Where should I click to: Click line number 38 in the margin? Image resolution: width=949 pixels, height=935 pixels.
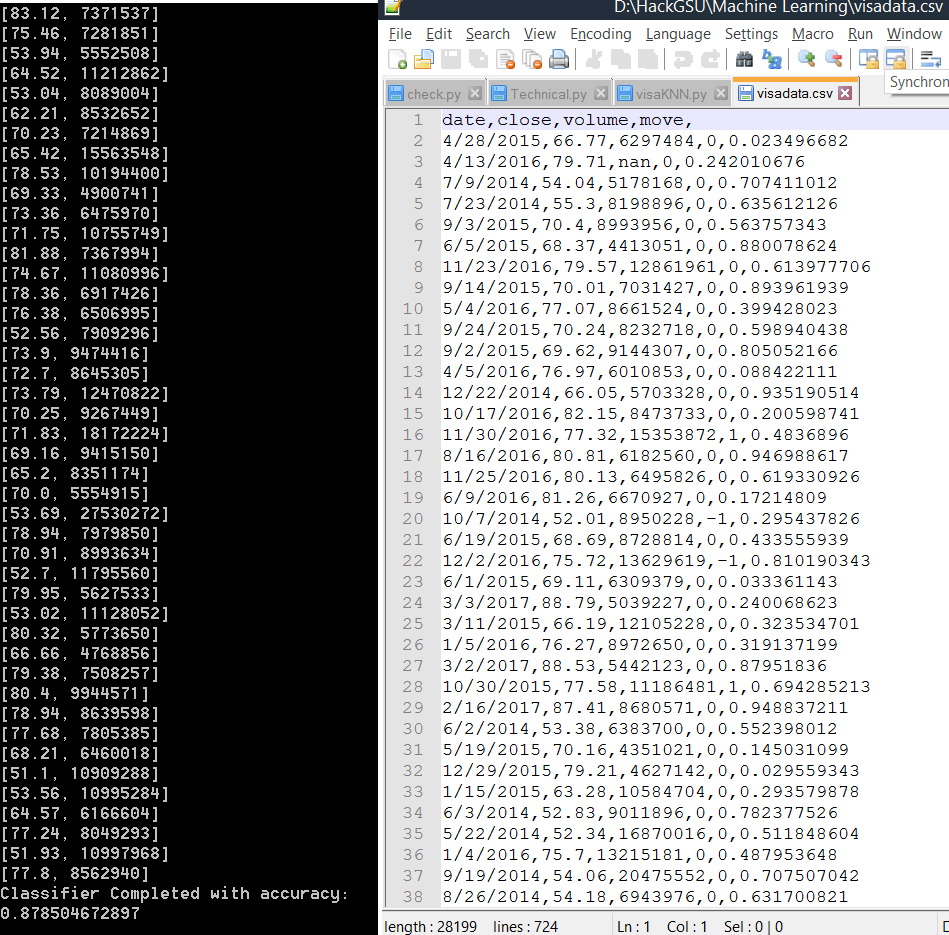click(x=413, y=897)
